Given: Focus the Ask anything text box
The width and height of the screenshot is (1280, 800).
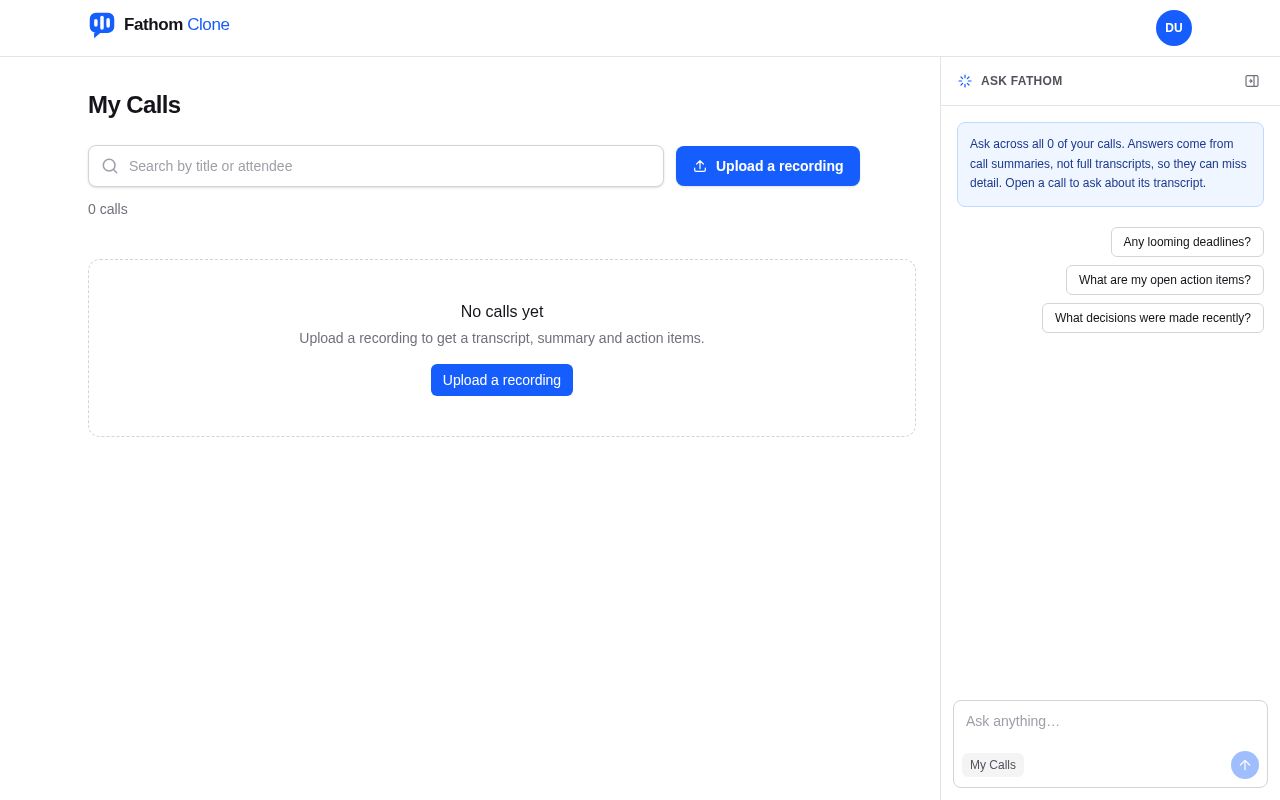Looking at the screenshot, I should tap(1110, 722).
